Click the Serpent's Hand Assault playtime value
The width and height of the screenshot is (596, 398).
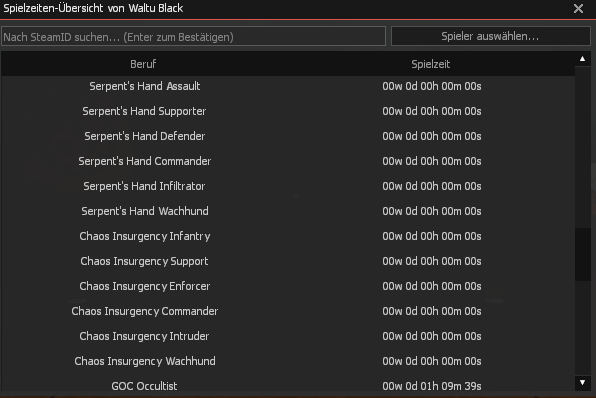(432, 86)
